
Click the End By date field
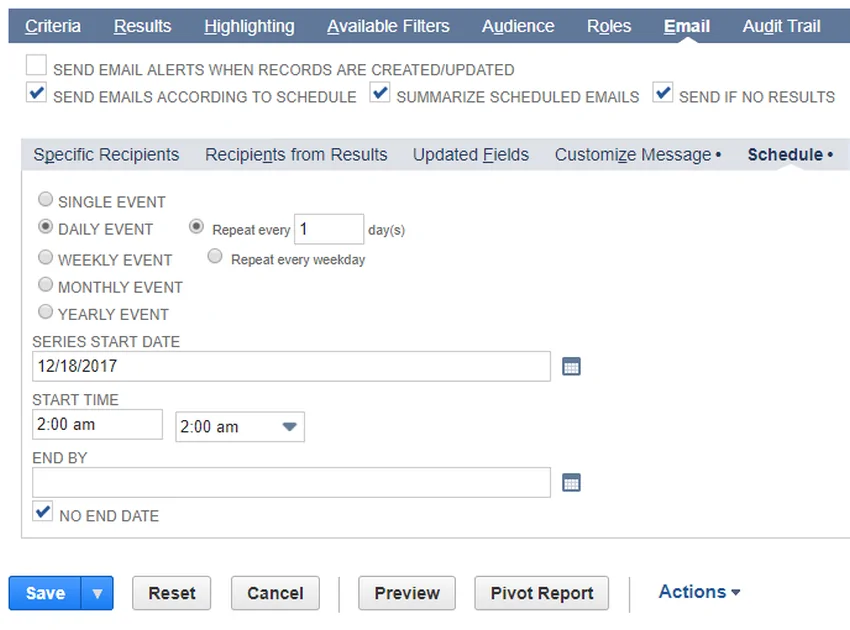[291, 483]
